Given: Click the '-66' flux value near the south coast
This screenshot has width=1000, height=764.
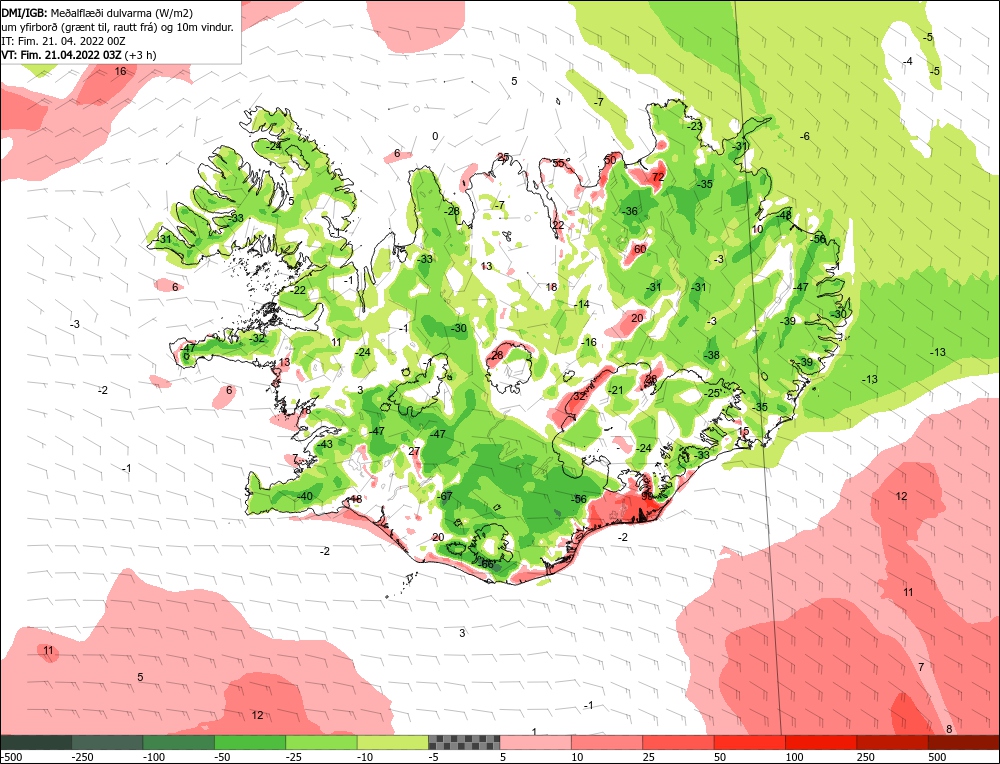Looking at the screenshot, I should (486, 564).
